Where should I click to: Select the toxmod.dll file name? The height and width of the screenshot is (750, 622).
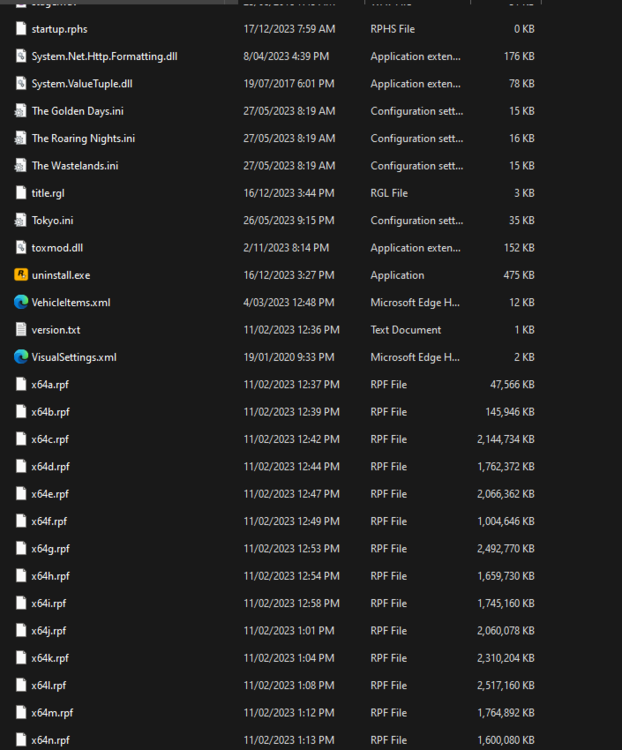tap(57, 248)
